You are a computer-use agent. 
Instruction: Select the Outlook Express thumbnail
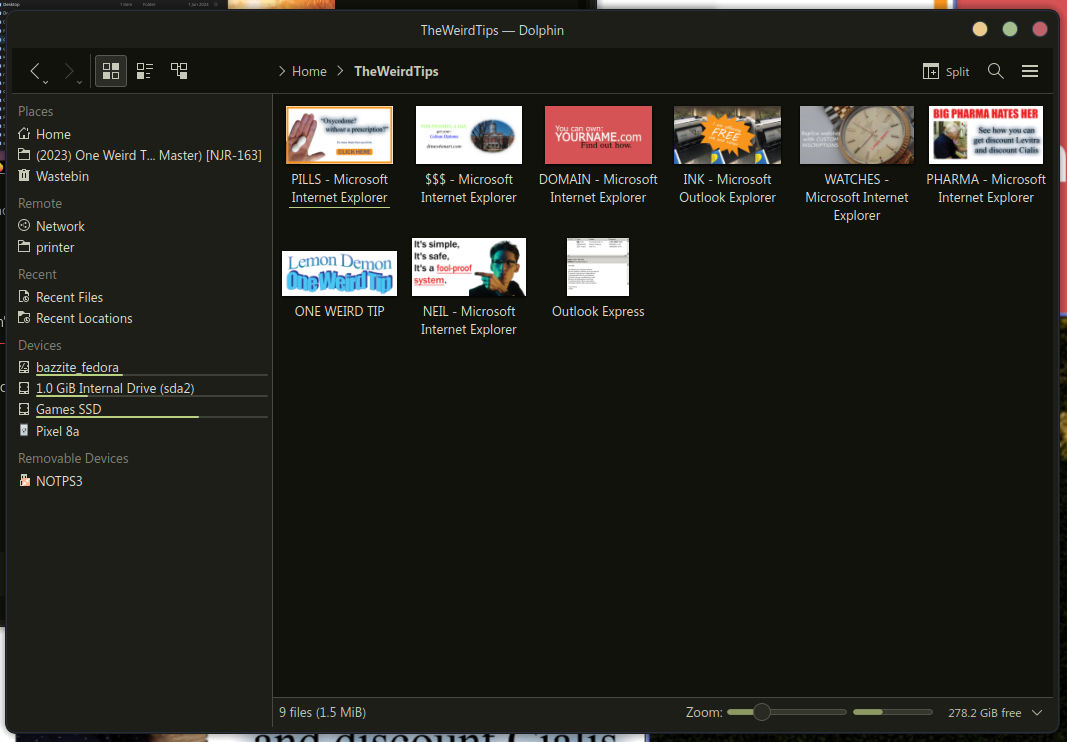pyautogui.click(x=598, y=267)
